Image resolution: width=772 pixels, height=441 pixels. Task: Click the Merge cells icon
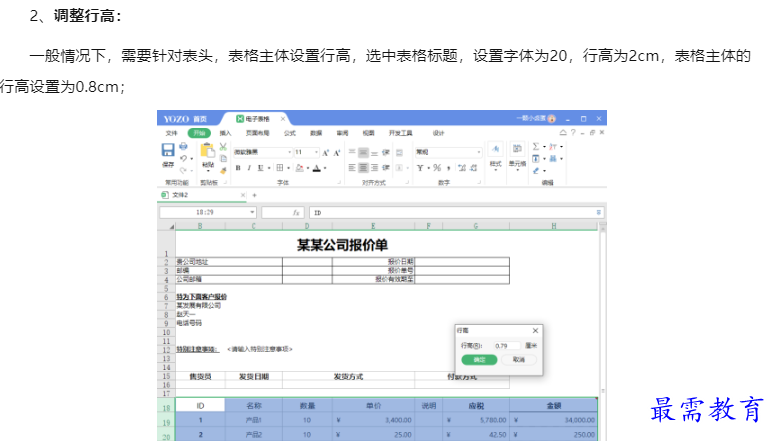coord(399,168)
